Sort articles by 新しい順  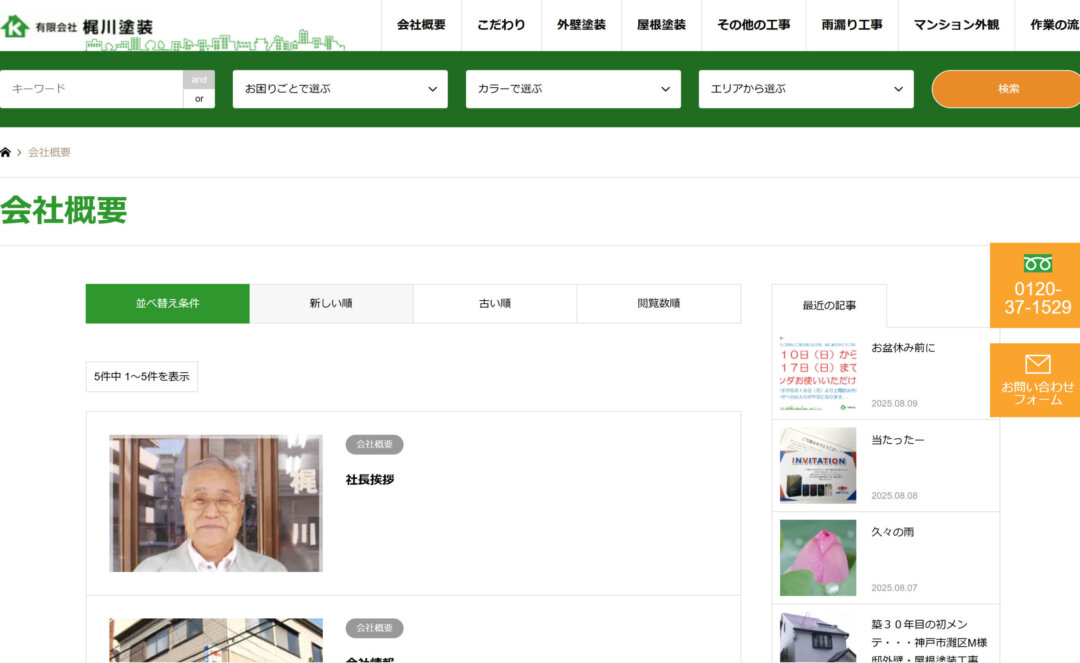331,304
